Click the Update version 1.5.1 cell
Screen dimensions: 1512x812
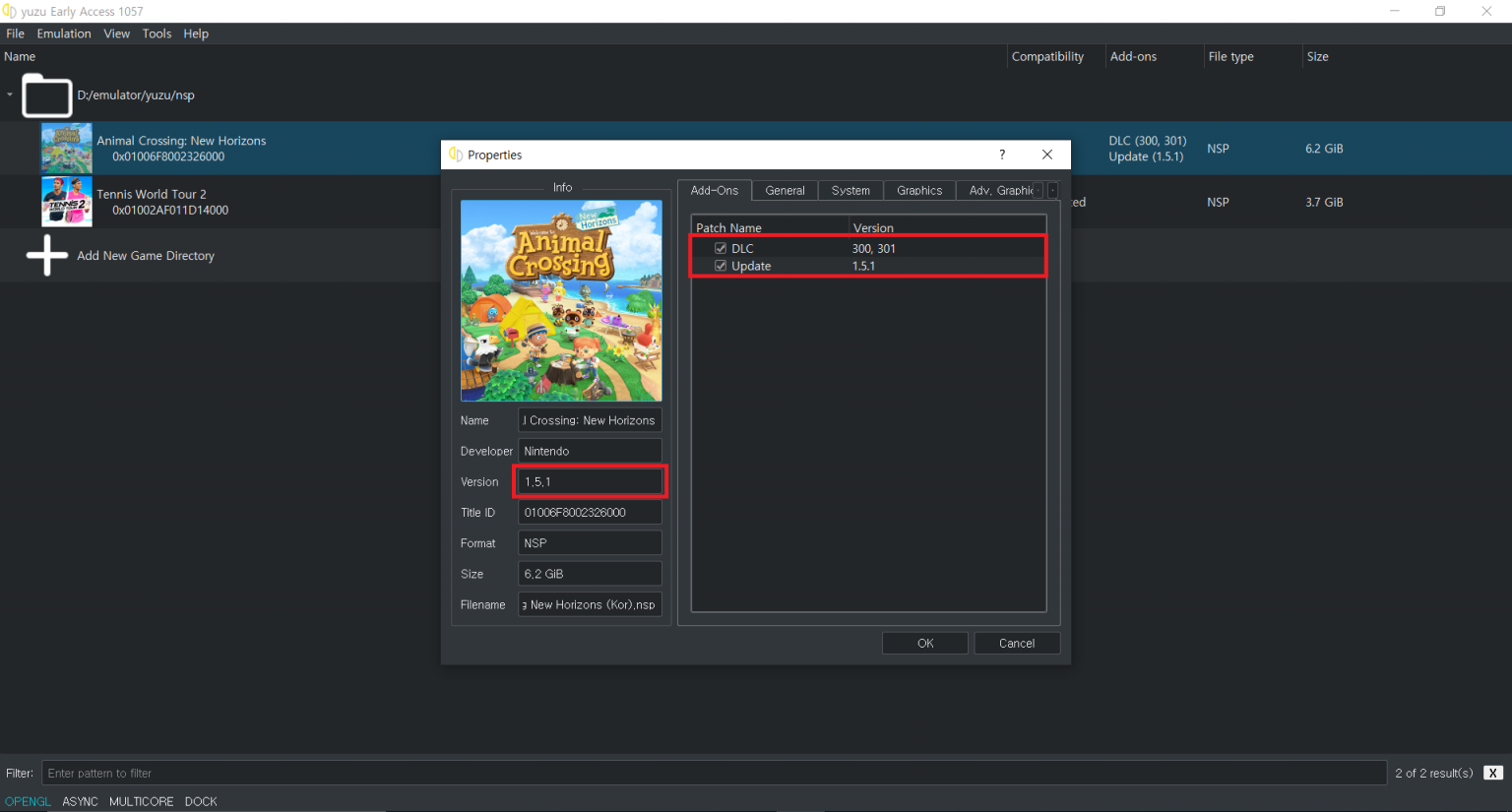(863, 266)
